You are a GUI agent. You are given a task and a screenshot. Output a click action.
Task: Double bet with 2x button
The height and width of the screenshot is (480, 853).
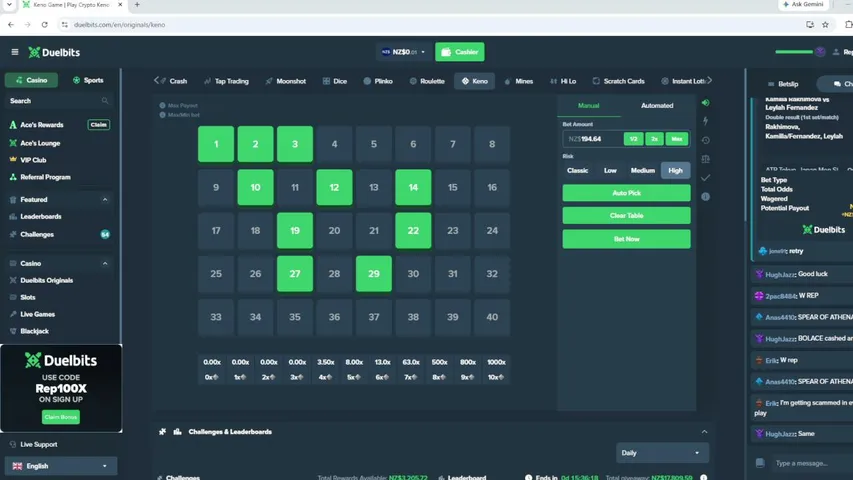(x=654, y=139)
